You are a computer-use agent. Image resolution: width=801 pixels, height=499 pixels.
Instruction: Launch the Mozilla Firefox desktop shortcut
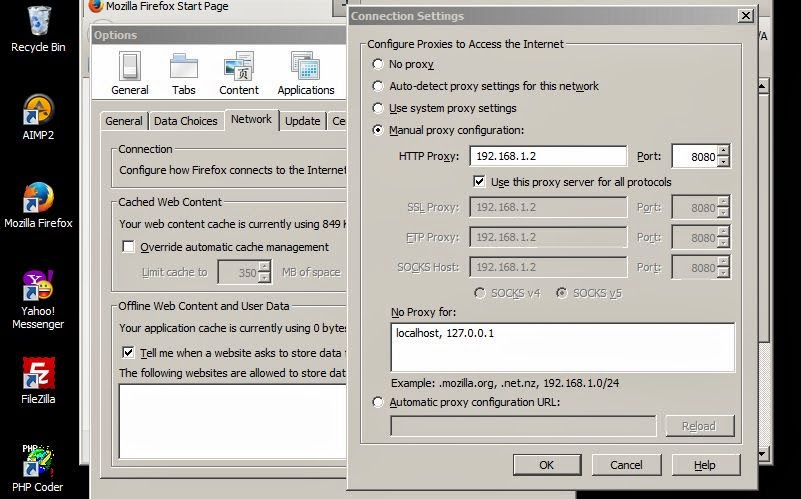tap(38, 205)
